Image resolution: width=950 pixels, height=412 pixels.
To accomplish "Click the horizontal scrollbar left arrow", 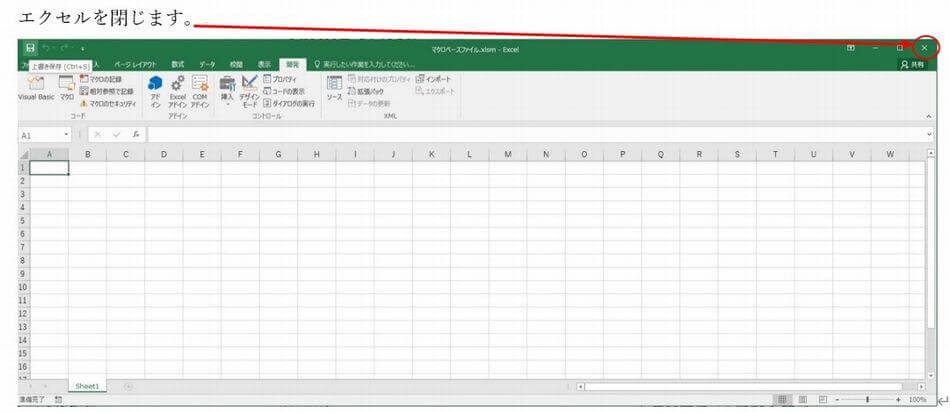I will pos(580,386).
